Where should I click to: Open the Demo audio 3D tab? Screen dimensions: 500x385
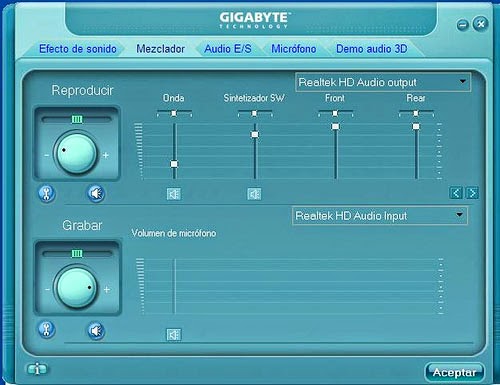click(372, 49)
